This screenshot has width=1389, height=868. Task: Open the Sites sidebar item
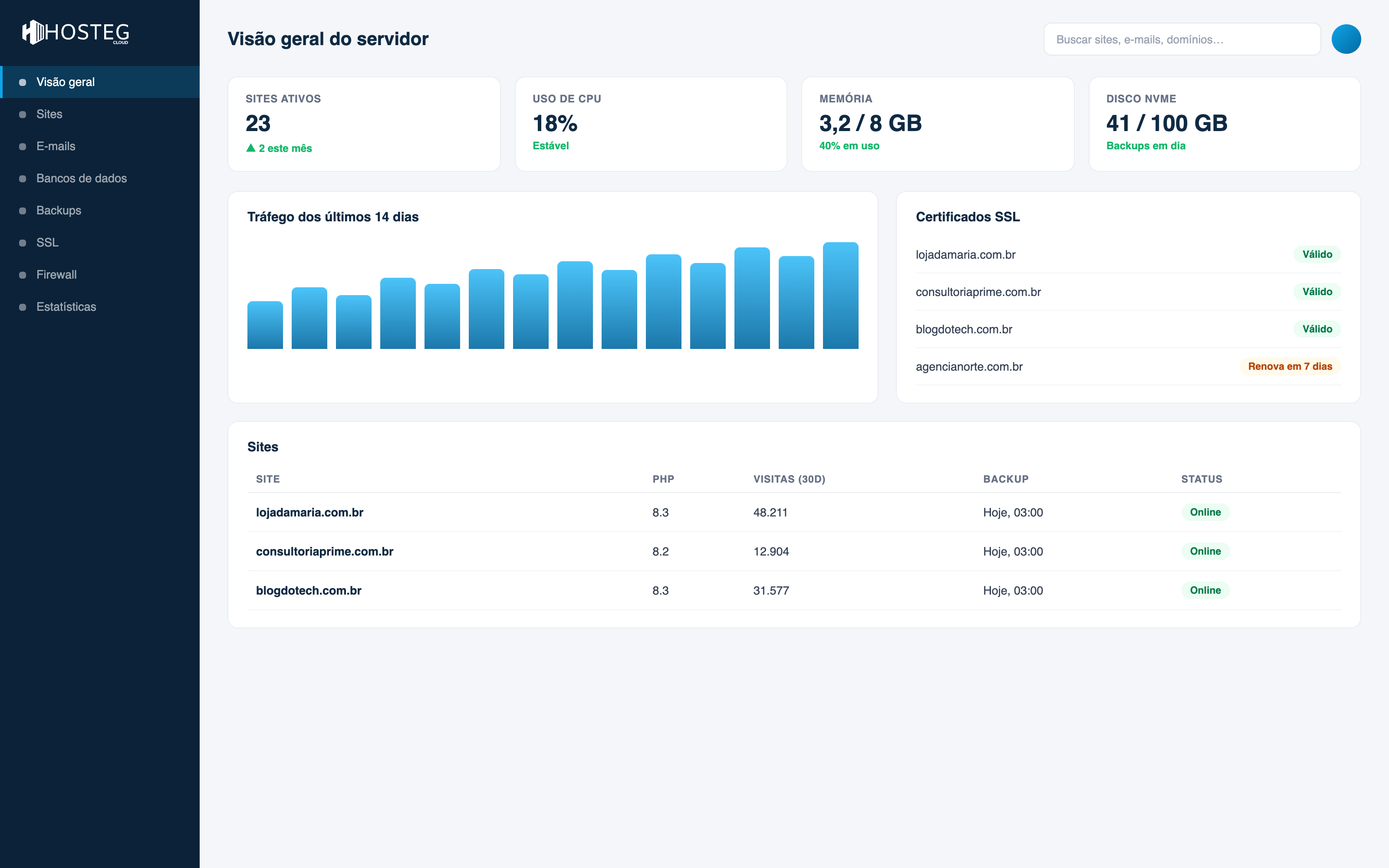click(x=100, y=114)
